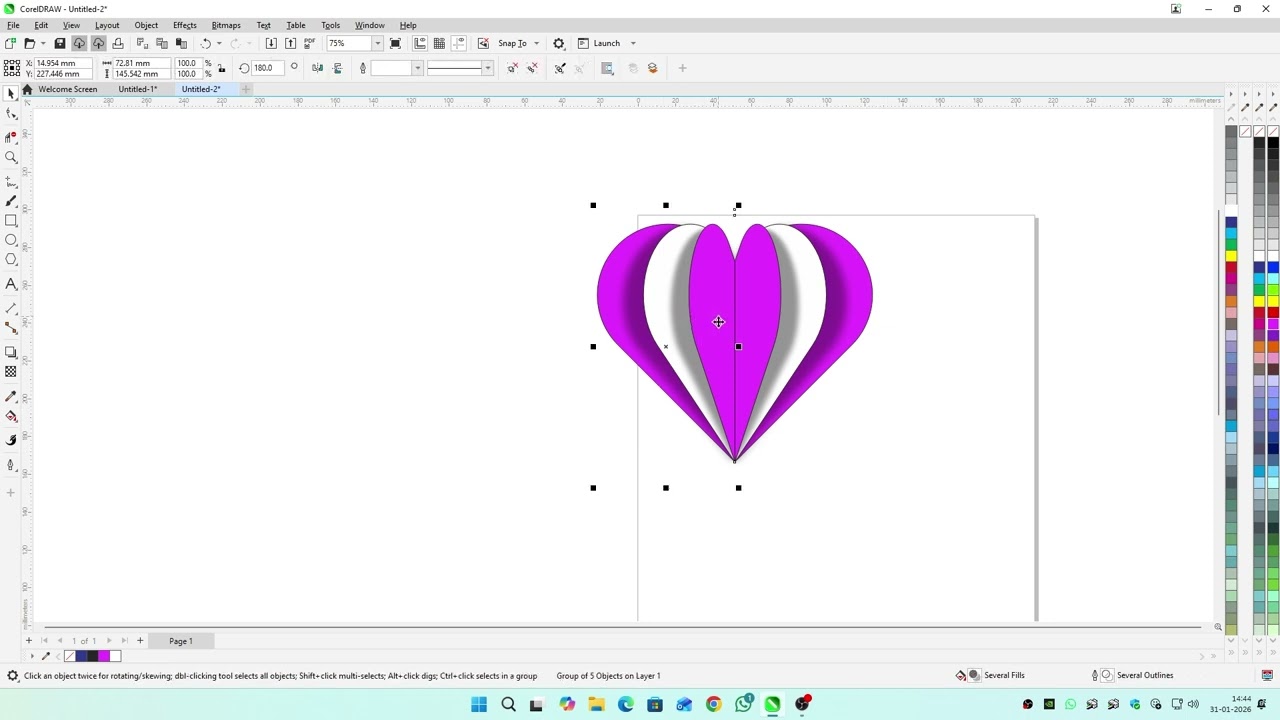
Task: Select the Pick tool in toolbox
Action: pos(11,93)
